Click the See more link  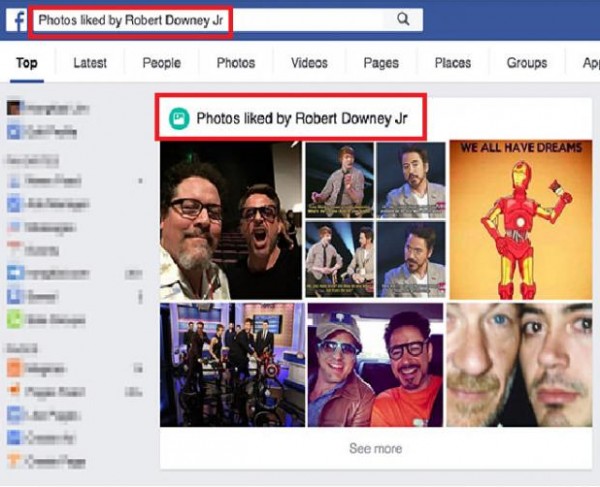376,448
